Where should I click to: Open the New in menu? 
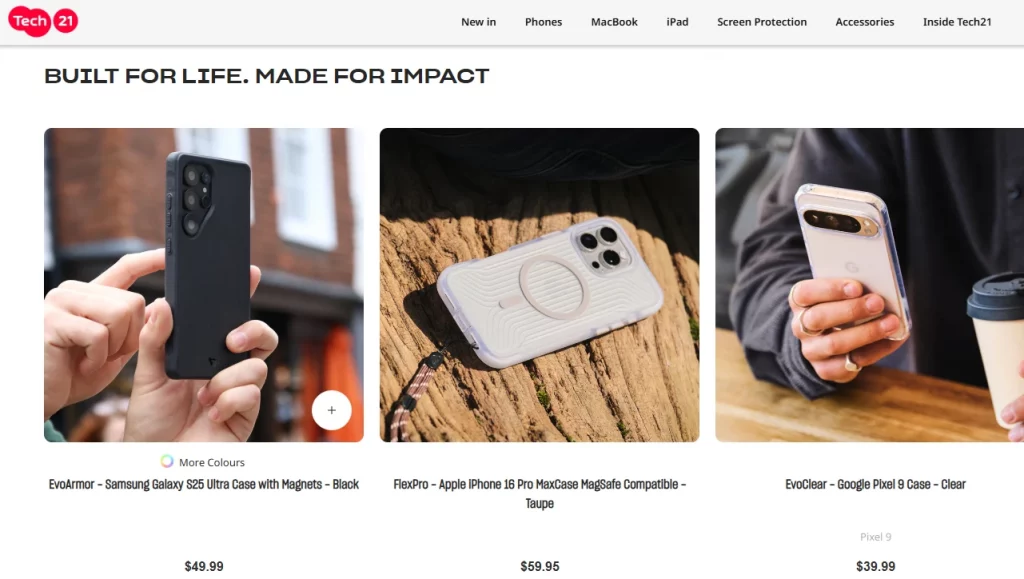[478, 22]
